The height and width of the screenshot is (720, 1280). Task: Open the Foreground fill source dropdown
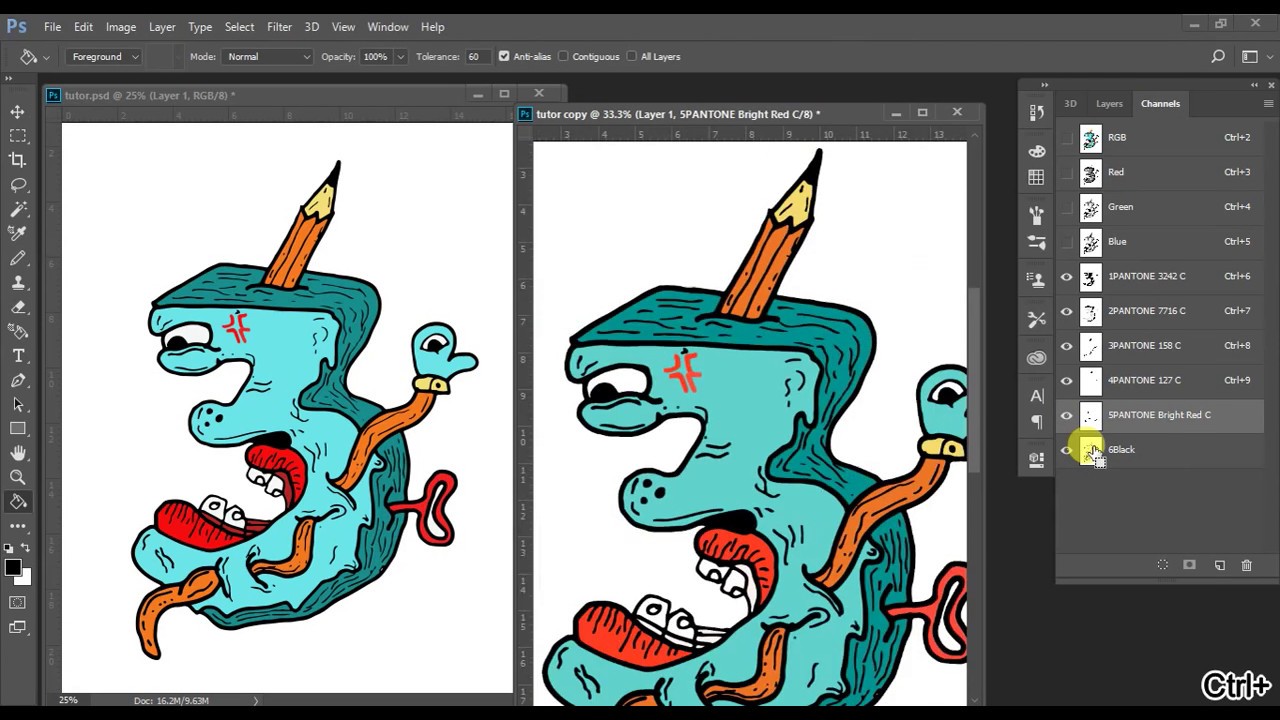point(104,57)
